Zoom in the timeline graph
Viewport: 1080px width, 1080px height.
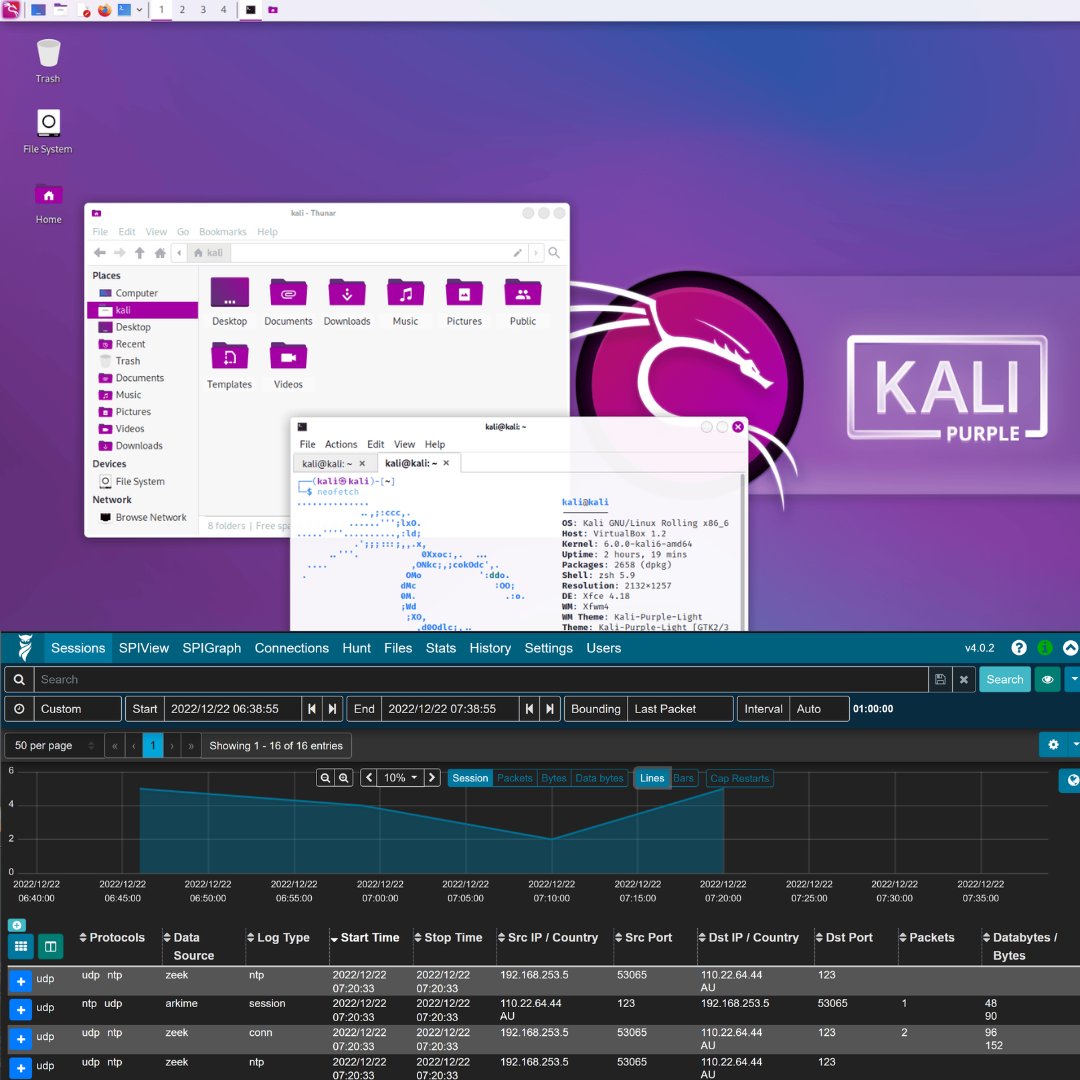coord(344,778)
